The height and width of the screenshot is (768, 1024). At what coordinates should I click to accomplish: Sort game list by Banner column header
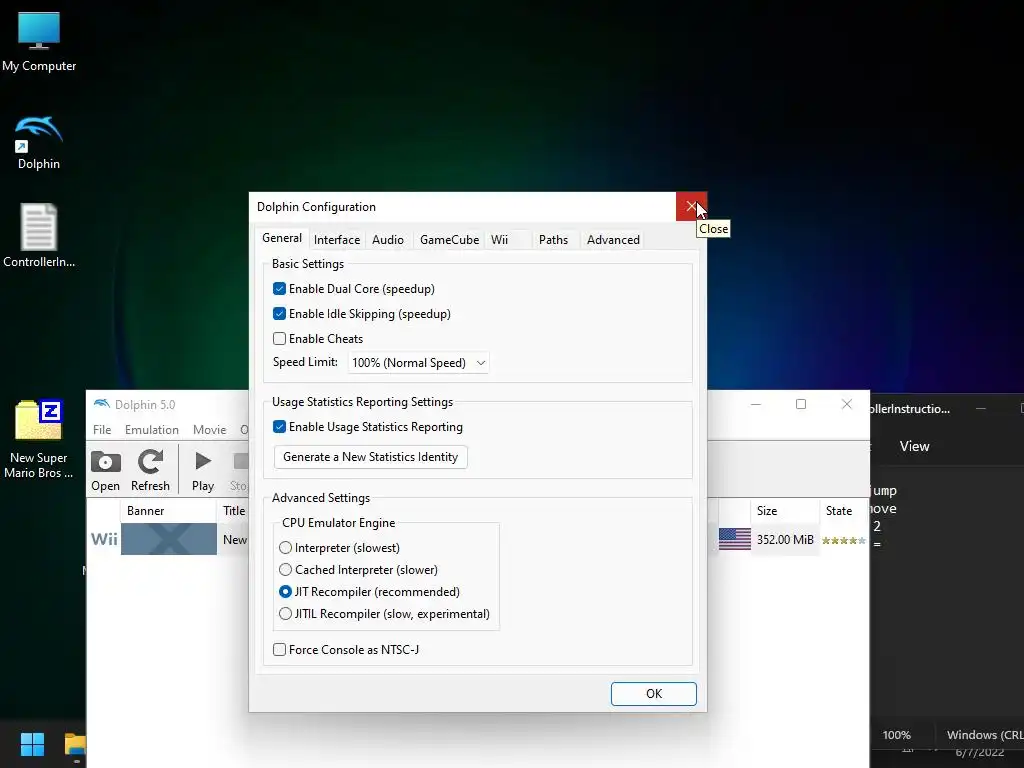pyautogui.click(x=168, y=511)
